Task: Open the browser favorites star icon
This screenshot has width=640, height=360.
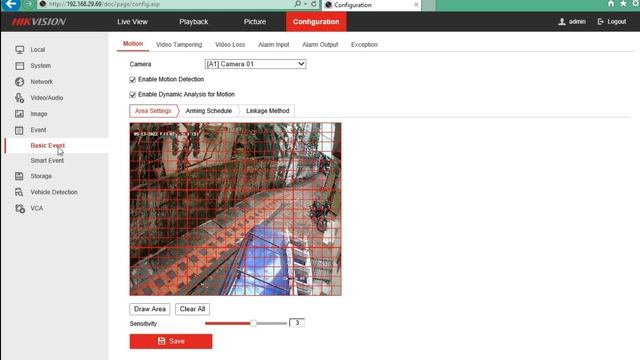Action: [x=623, y=4]
